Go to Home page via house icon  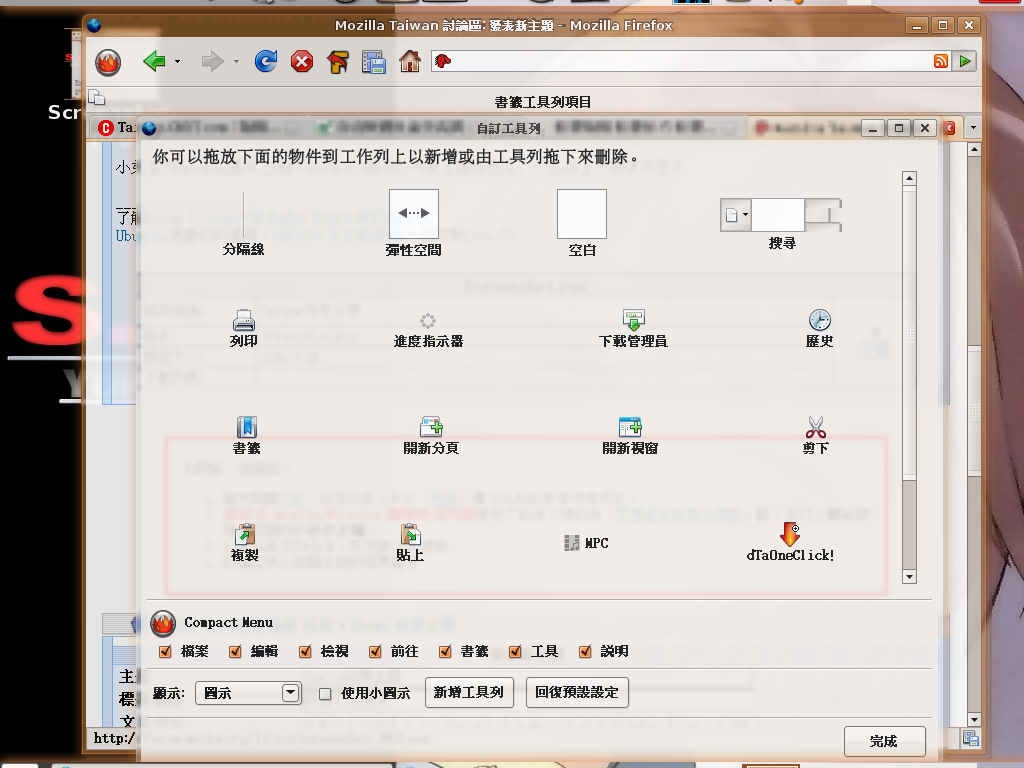coord(410,61)
